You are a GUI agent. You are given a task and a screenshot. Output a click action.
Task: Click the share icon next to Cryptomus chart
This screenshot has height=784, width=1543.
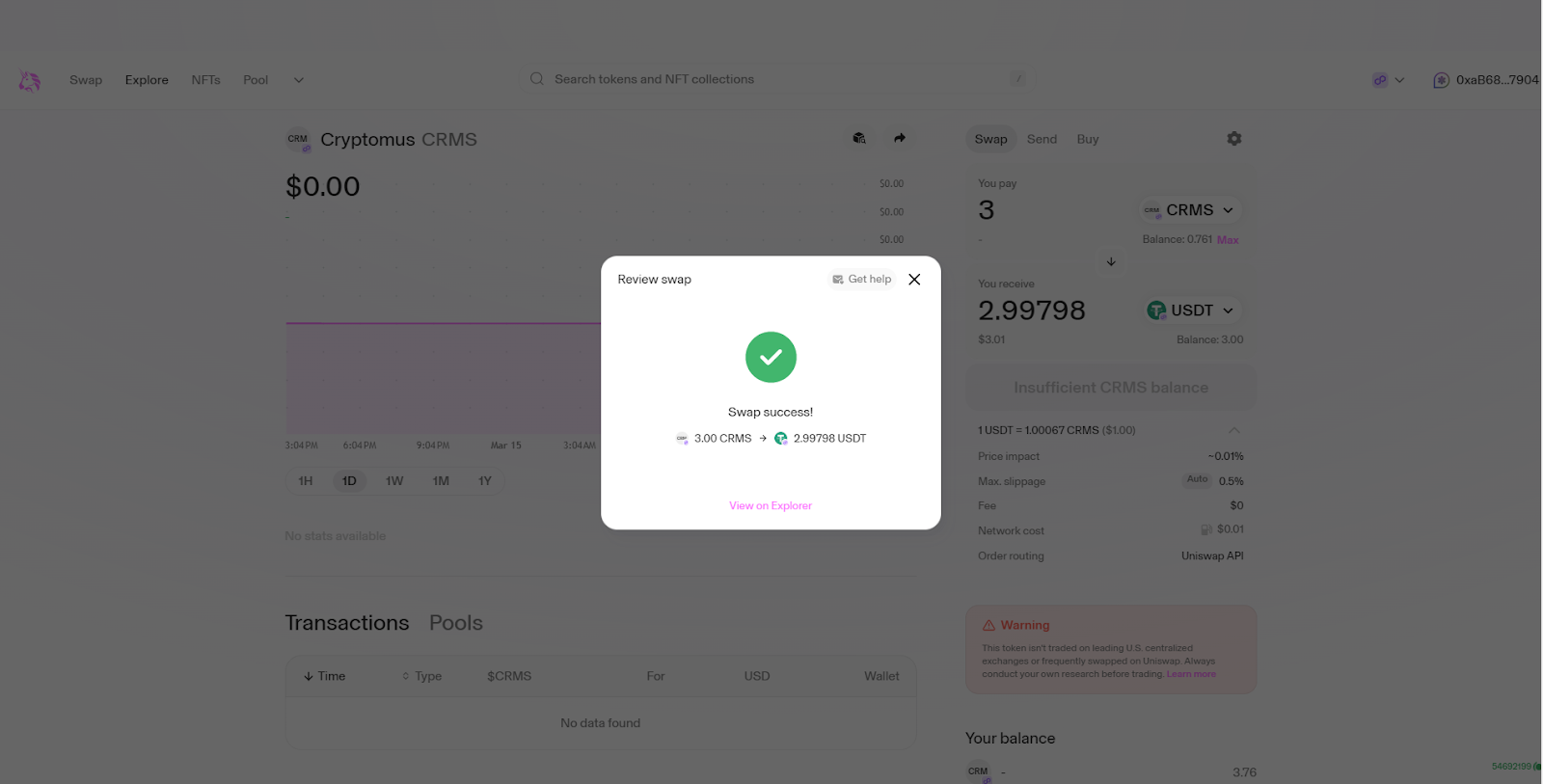pyautogui.click(x=899, y=138)
